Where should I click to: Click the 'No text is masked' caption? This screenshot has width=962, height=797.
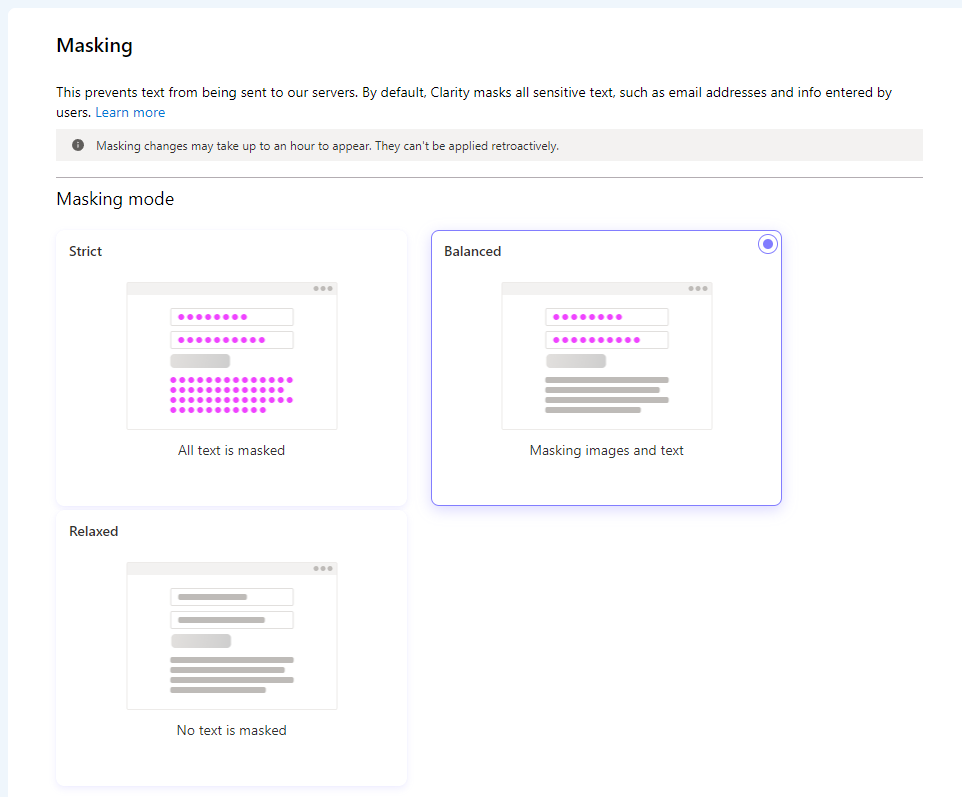coord(231,730)
